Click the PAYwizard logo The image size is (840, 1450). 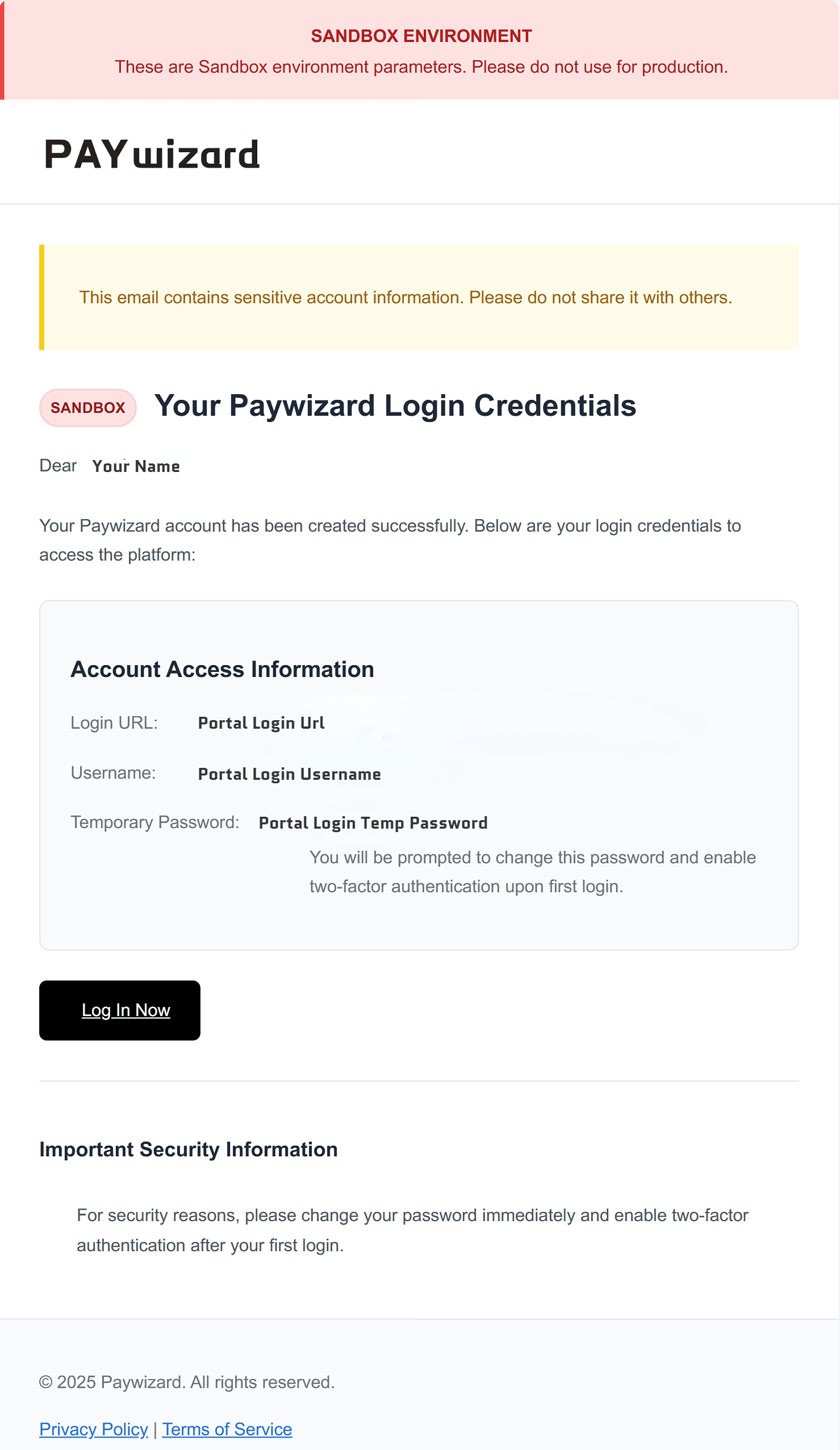click(152, 154)
